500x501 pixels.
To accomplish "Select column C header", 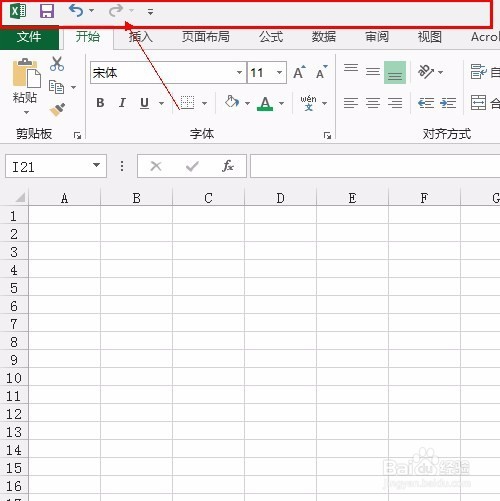I will tap(208, 198).
